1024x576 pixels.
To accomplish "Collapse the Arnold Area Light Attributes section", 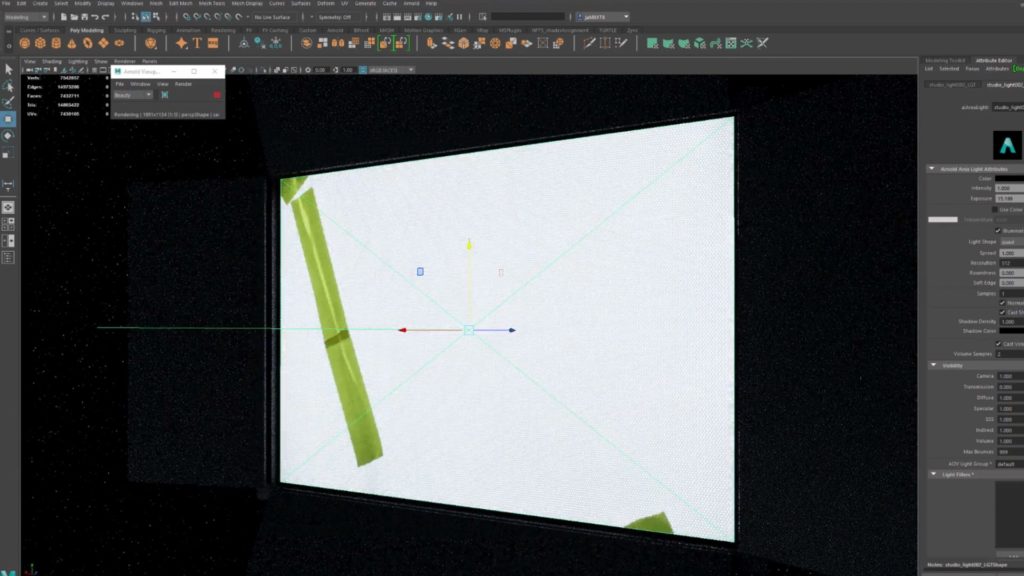I will [x=932, y=168].
